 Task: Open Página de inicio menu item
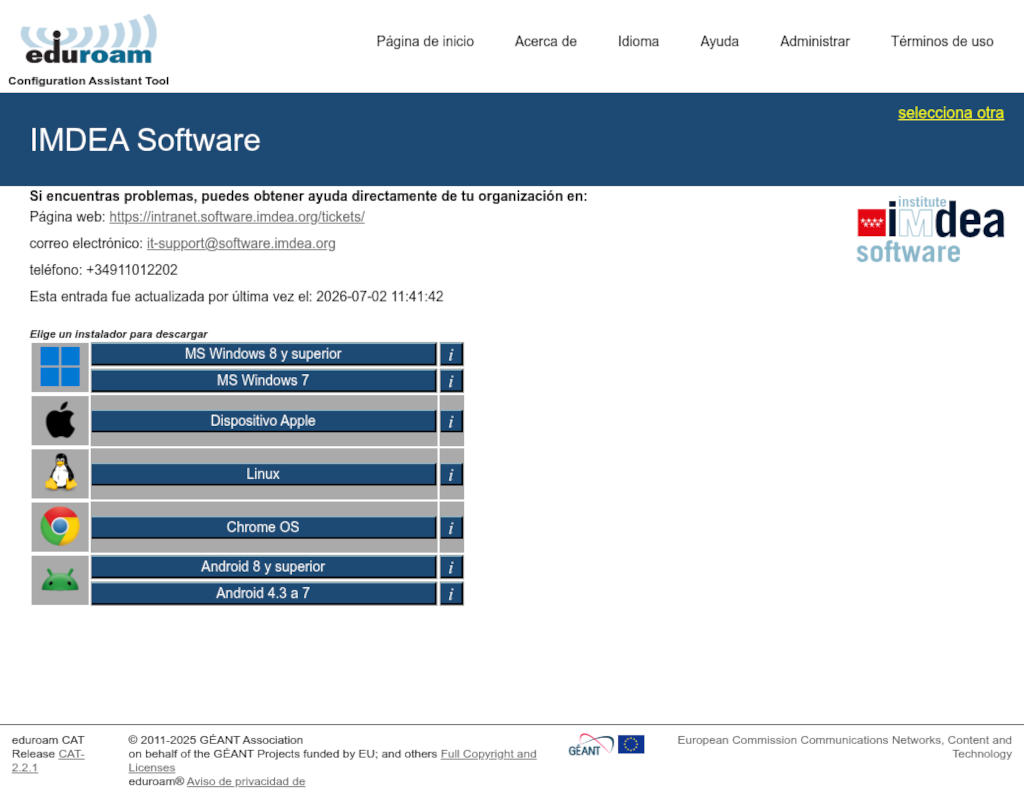pyautogui.click(x=425, y=41)
